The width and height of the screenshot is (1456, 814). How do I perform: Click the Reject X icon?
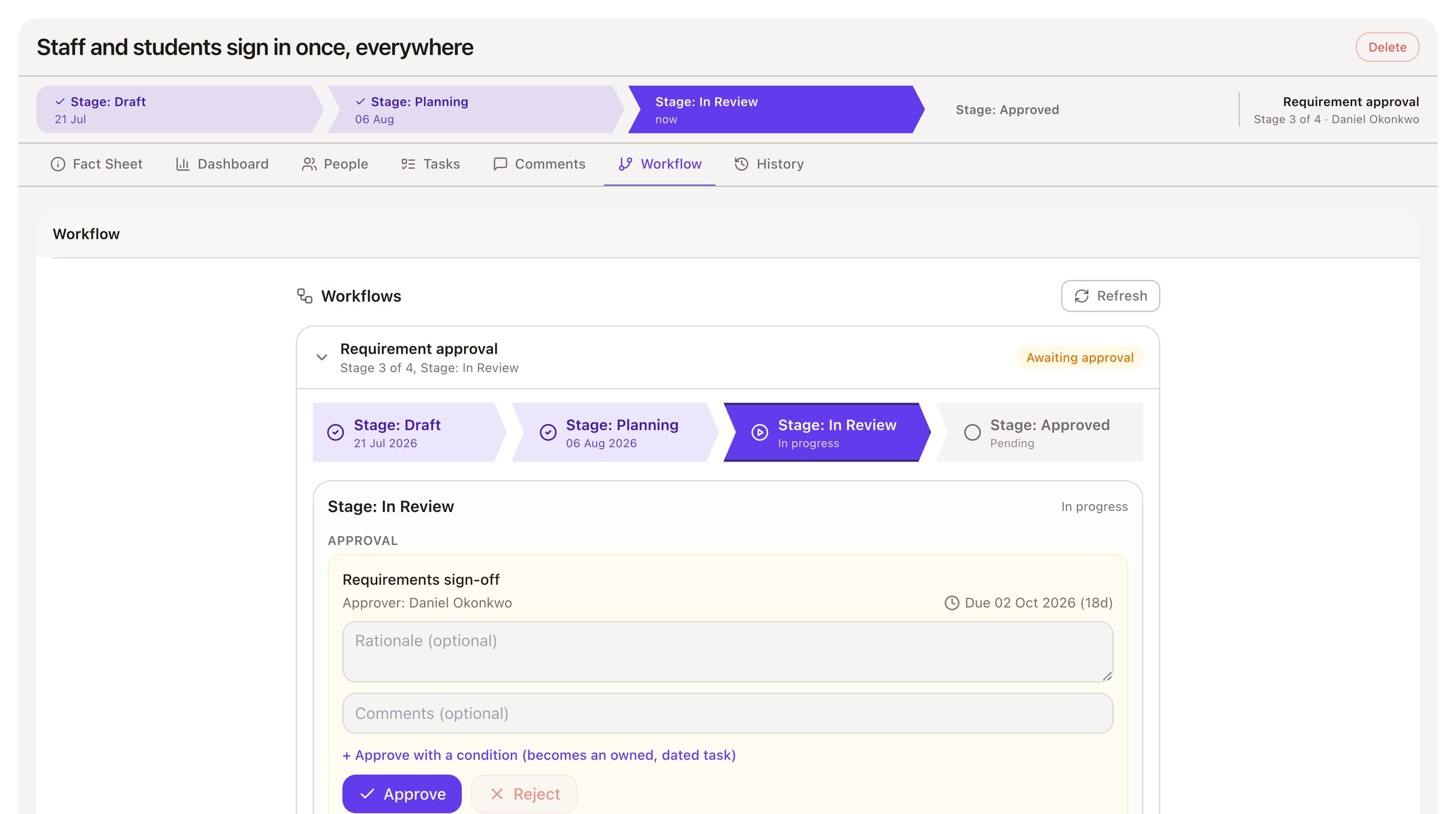point(497,794)
